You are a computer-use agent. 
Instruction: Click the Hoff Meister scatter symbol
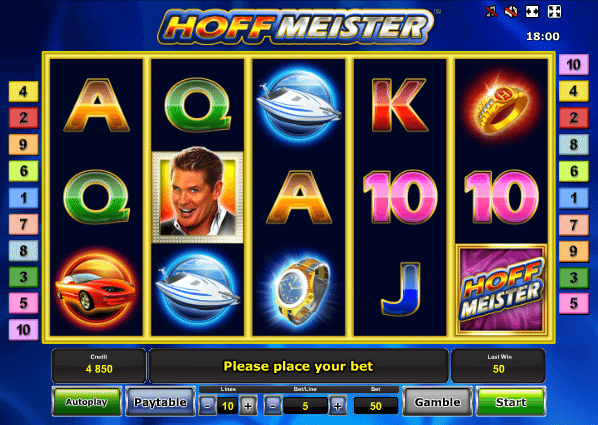501,289
